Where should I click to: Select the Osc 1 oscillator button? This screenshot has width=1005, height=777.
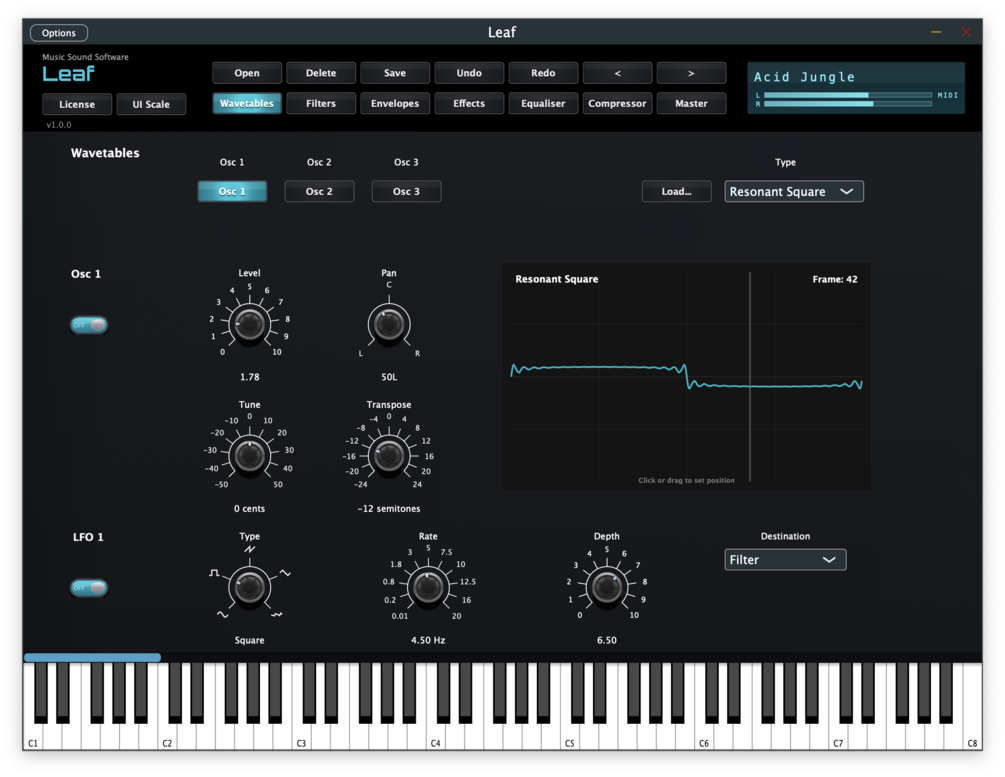[232, 191]
